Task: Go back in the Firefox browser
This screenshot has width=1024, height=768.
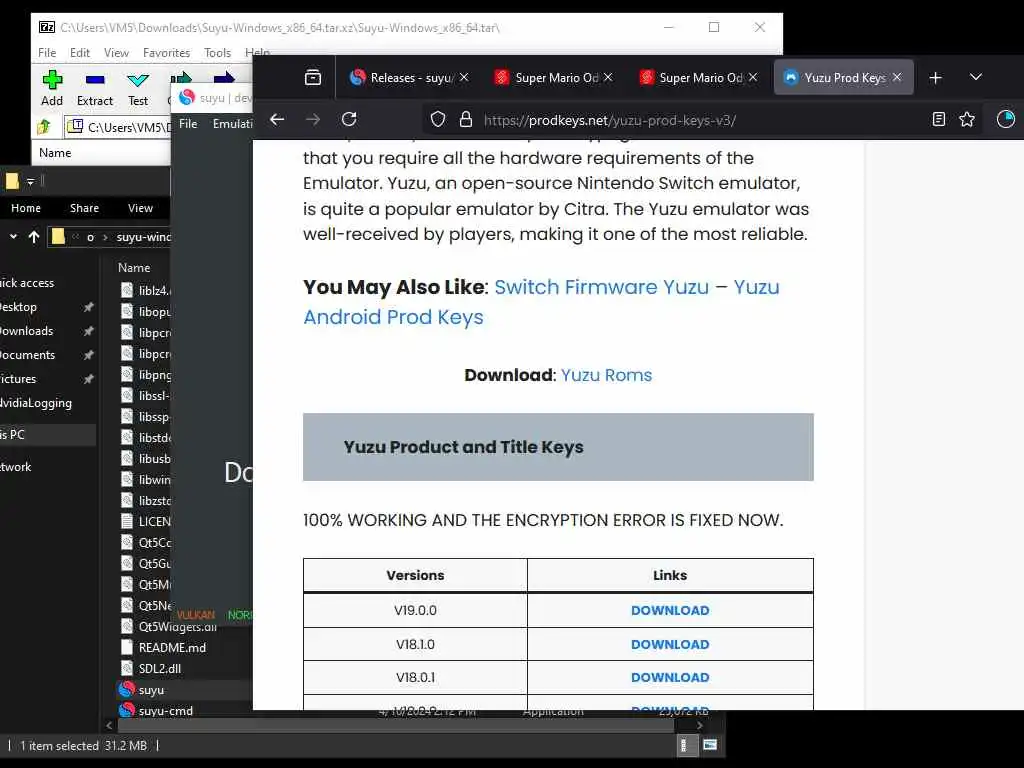Action: click(x=277, y=120)
